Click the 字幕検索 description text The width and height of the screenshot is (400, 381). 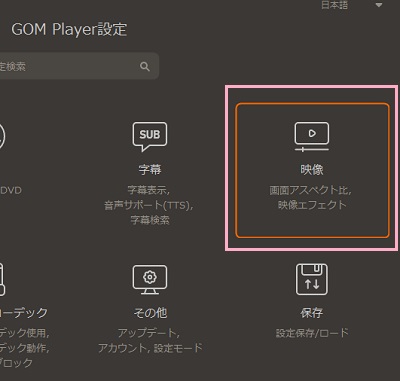tap(150, 220)
